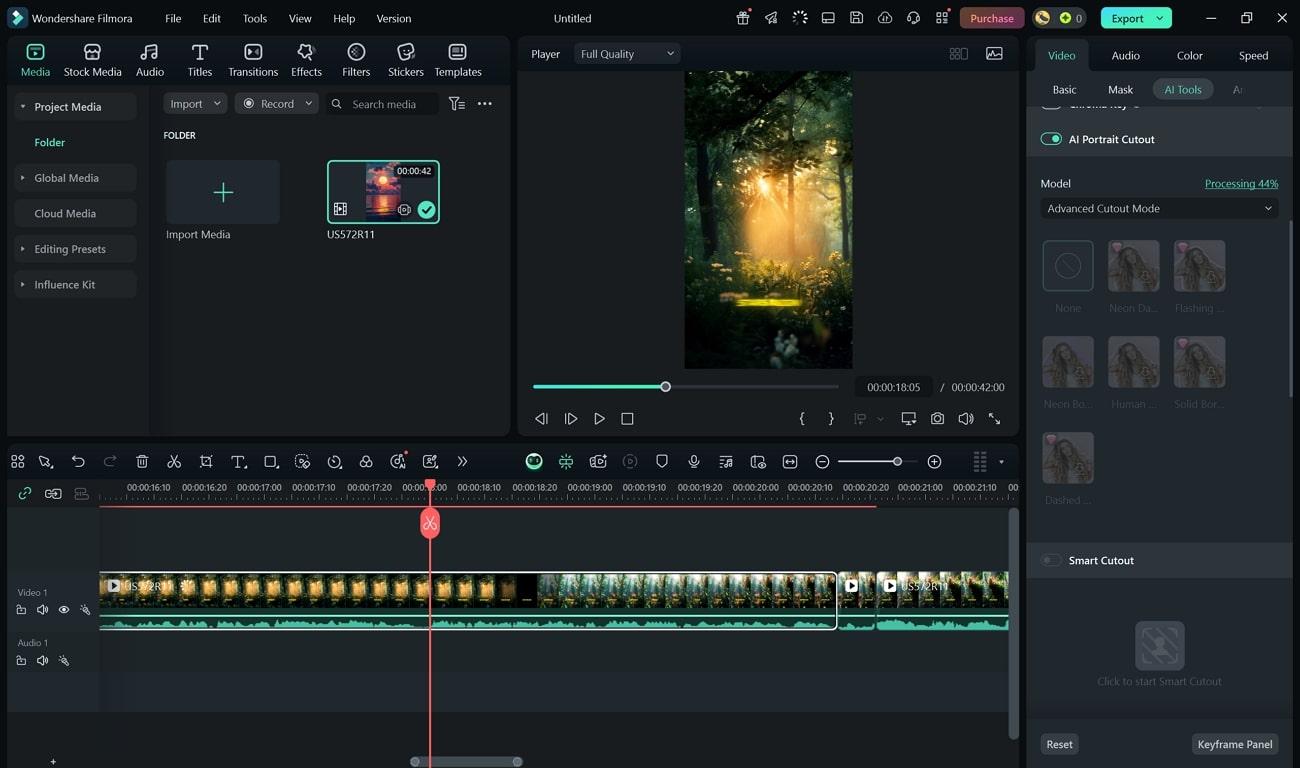Image resolution: width=1300 pixels, height=768 pixels.
Task: Open the Import dropdown
Action: 195,104
